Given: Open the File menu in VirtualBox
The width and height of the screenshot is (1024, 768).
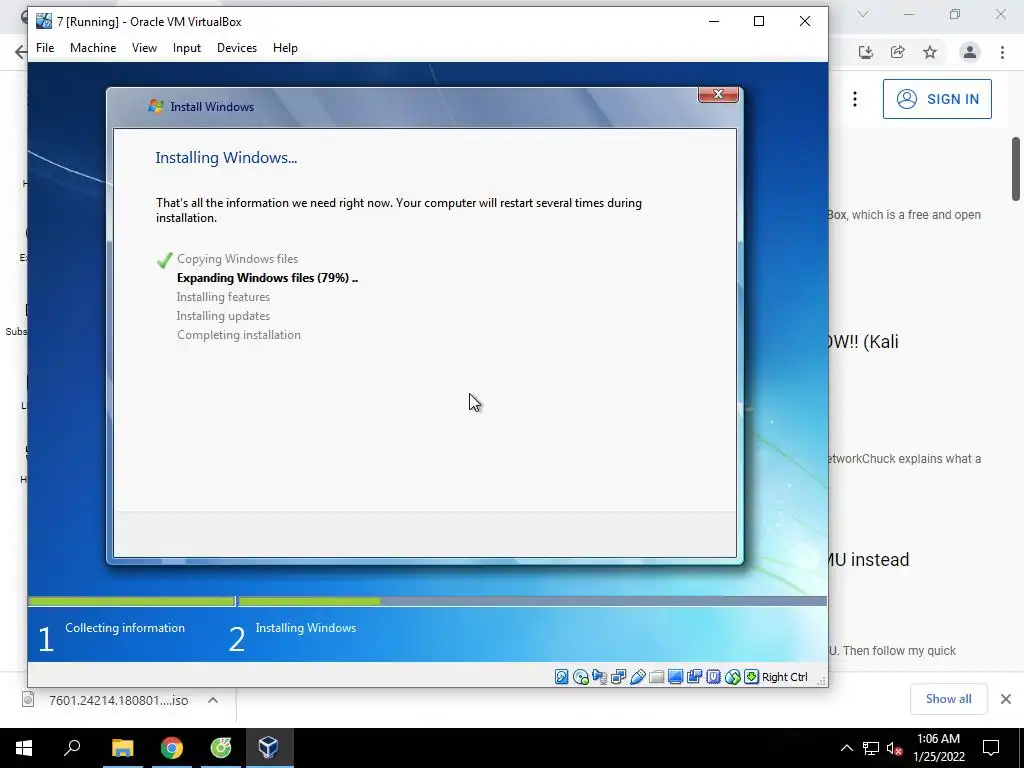Looking at the screenshot, I should (45, 48).
